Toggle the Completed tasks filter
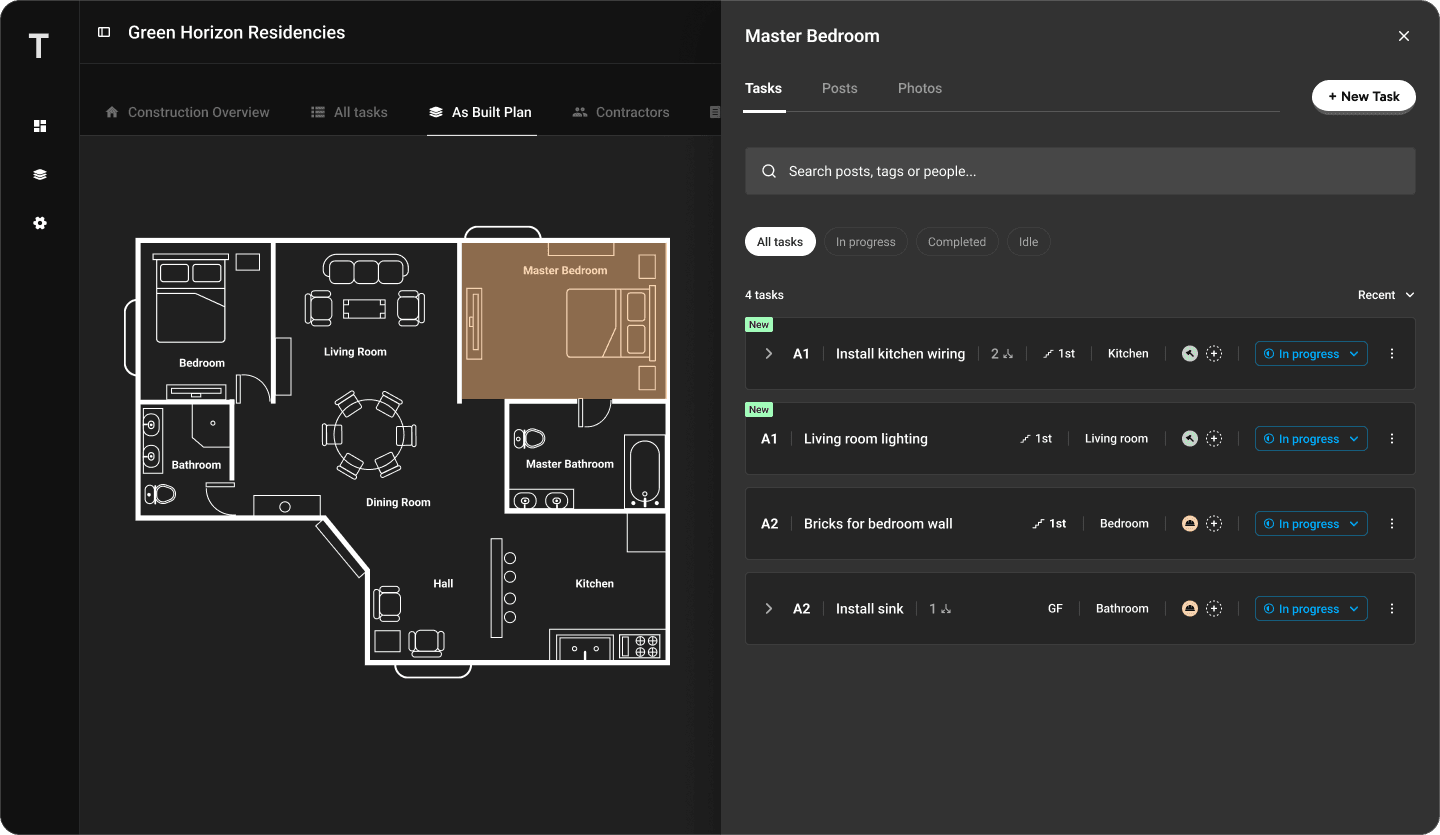The height and width of the screenshot is (835, 1440). 957,241
